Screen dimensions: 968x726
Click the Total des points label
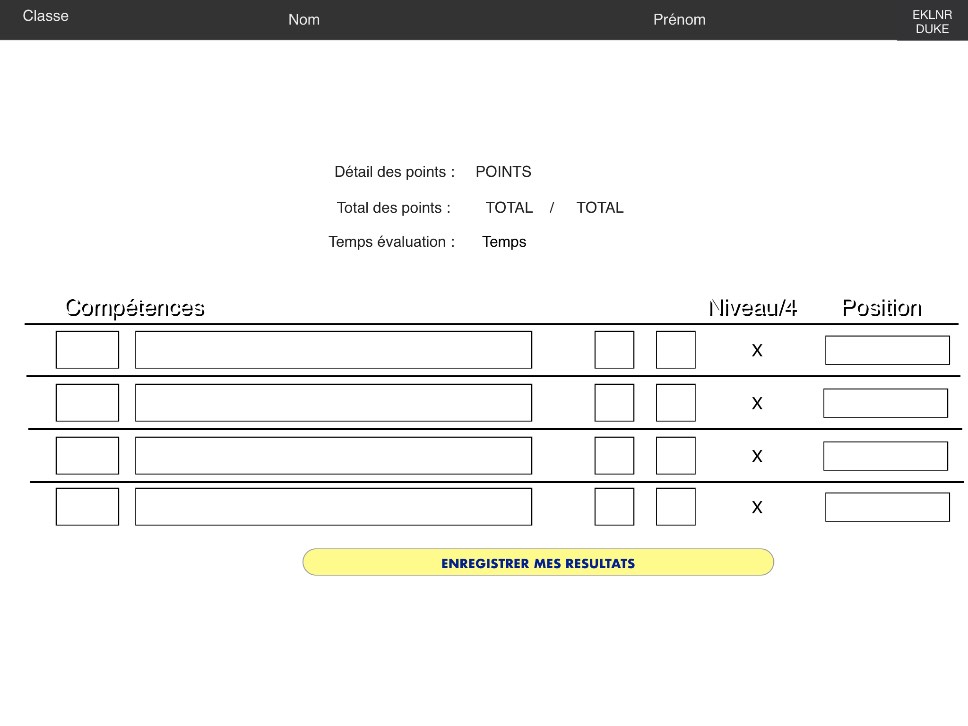[x=393, y=207]
